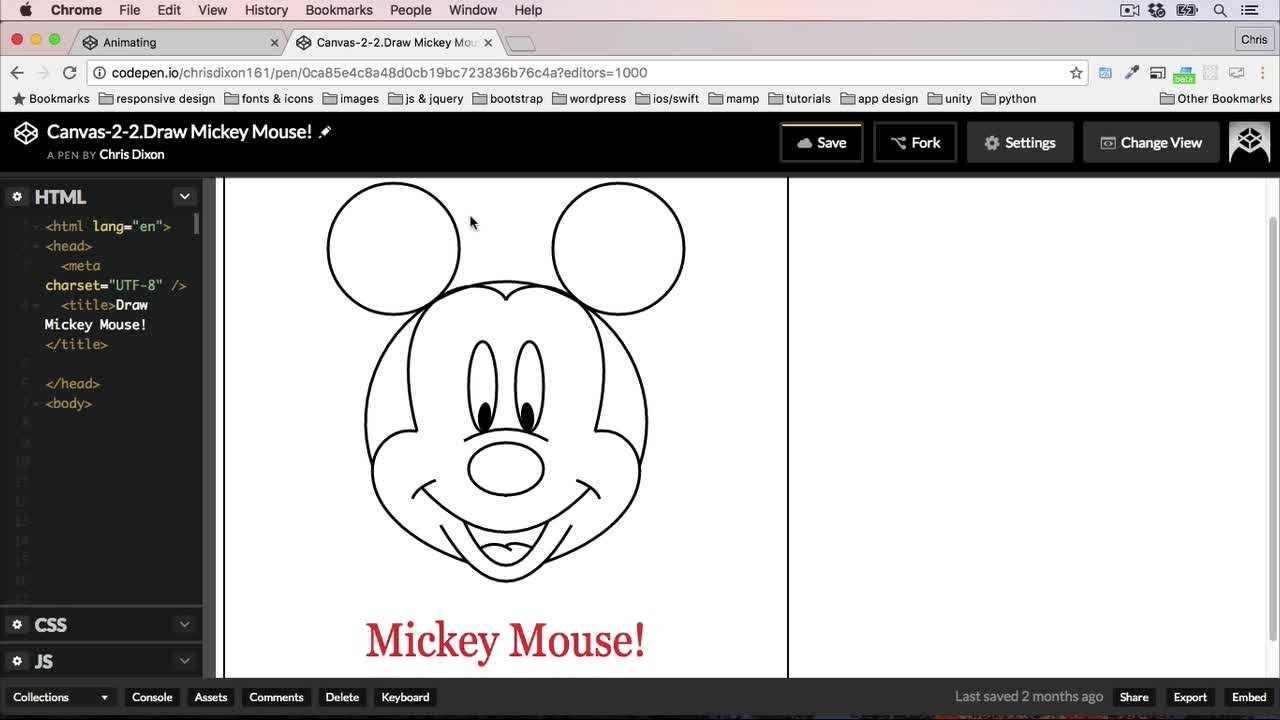Open the Comments button
Image resolution: width=1280 pixels, height=720 pixels.
pos(276,697)
